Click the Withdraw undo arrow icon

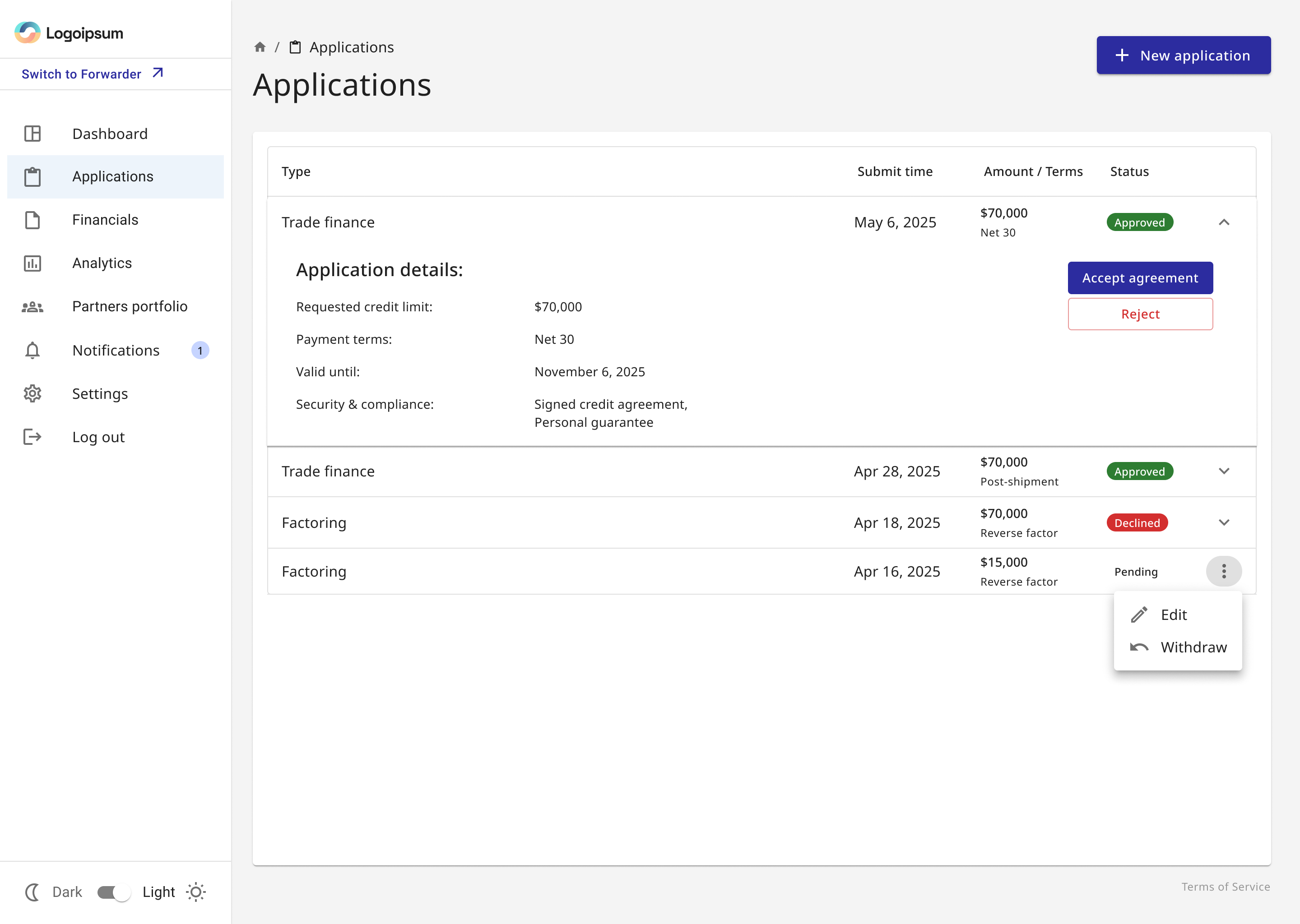(x=1139, y=647)
